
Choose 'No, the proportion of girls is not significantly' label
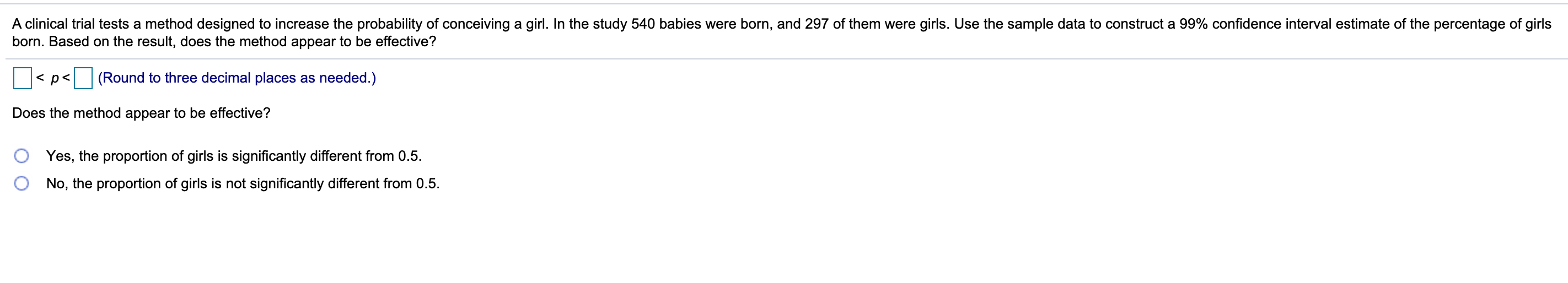[x=243, y=183]
